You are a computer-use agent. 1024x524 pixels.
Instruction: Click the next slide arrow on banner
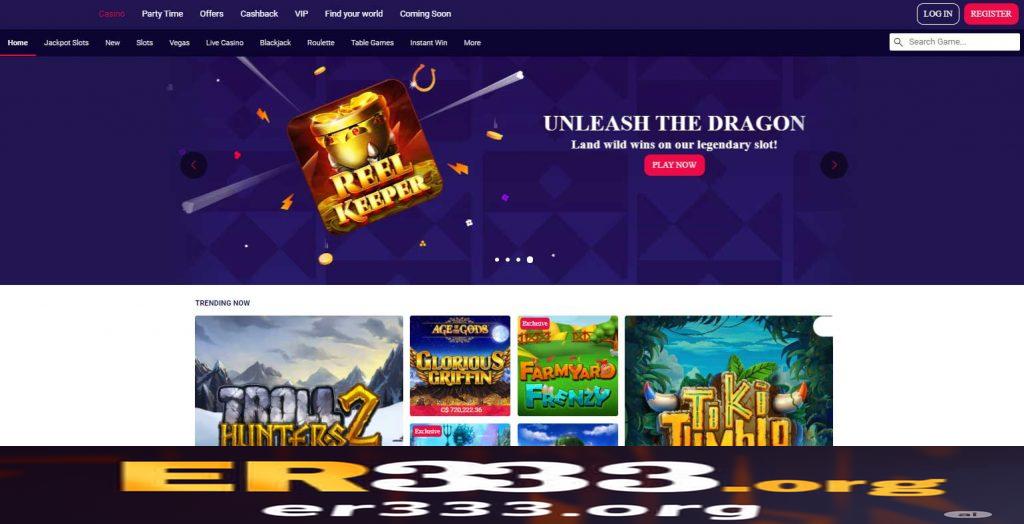click(x=834, y=165)
